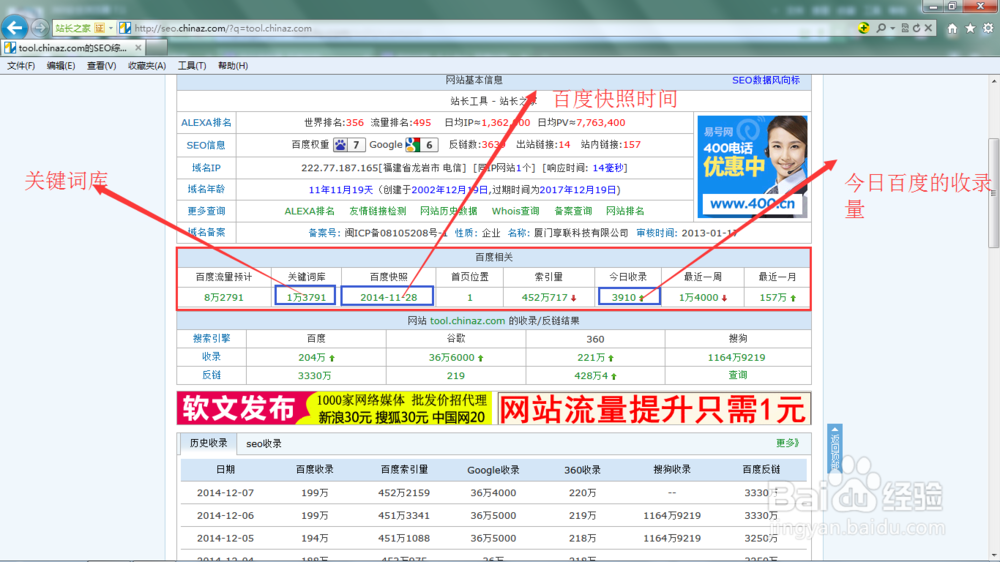
Task: Expand the search provider dropdown arrow
Action: 892,28
